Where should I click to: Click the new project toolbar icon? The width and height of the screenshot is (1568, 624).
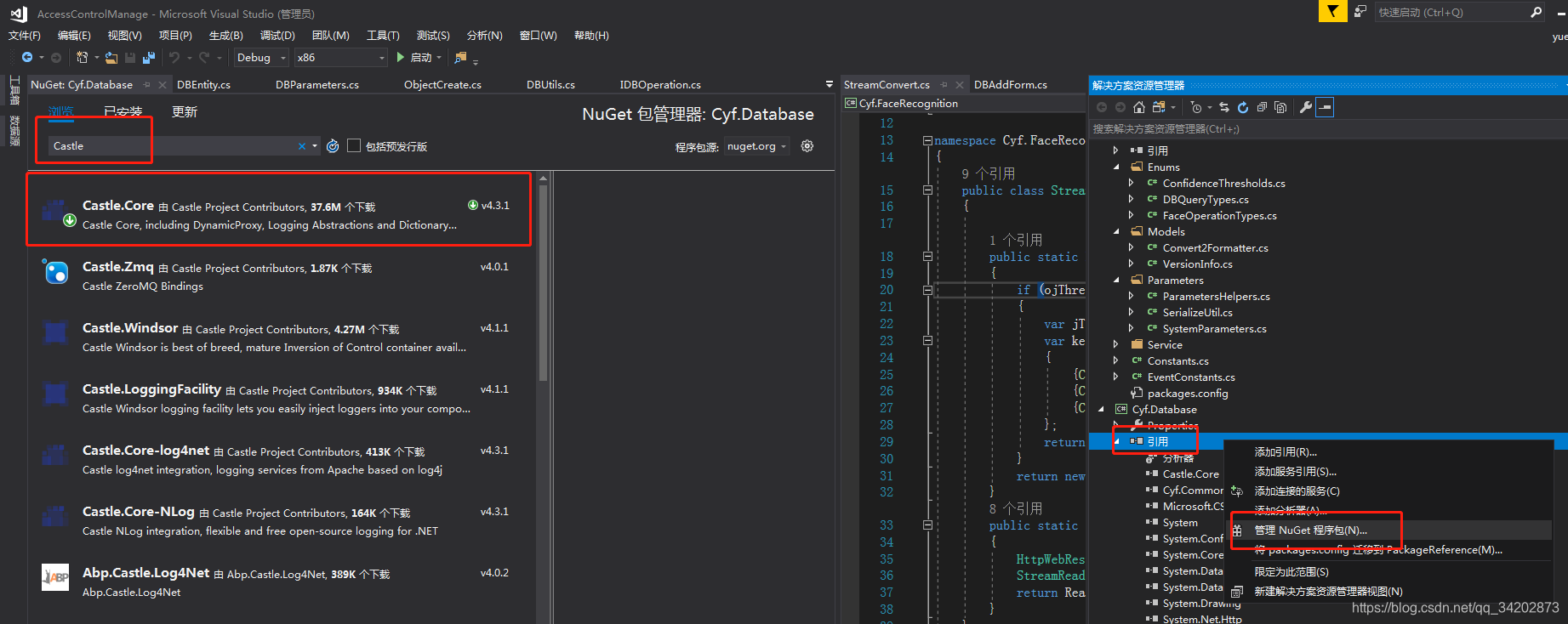[83, 57]
